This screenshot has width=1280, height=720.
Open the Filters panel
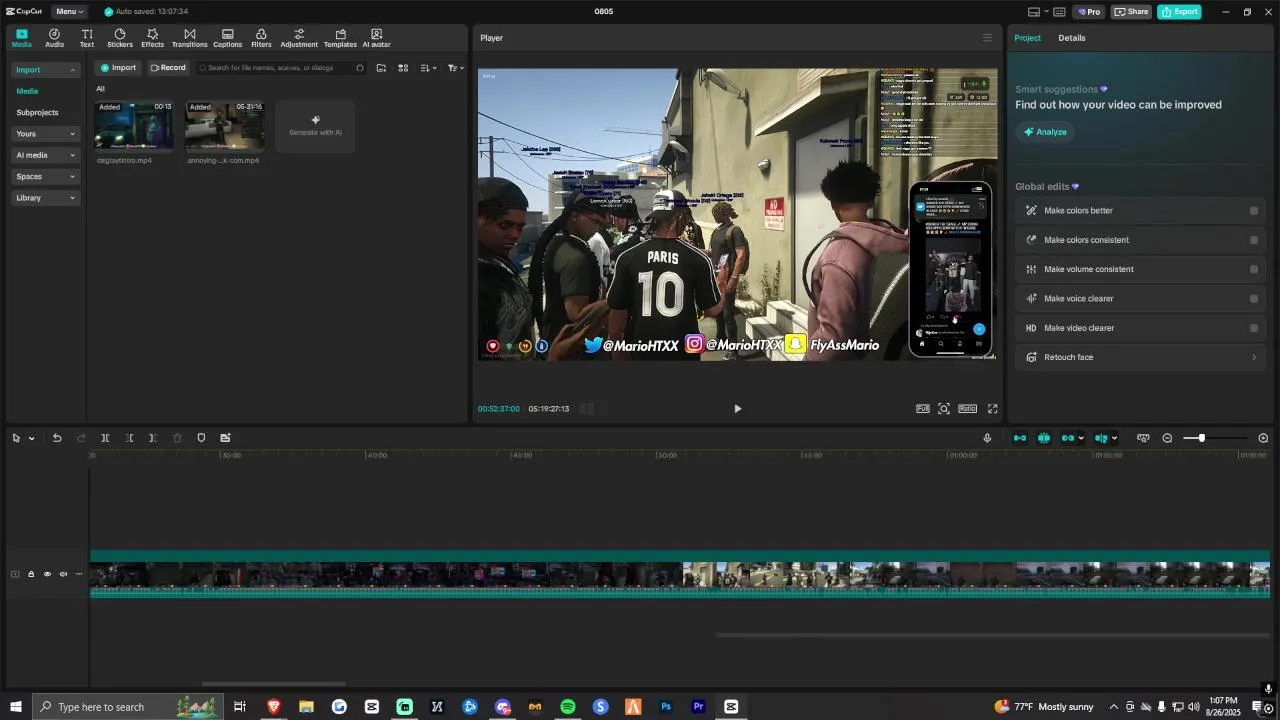(x=261, y=38)
